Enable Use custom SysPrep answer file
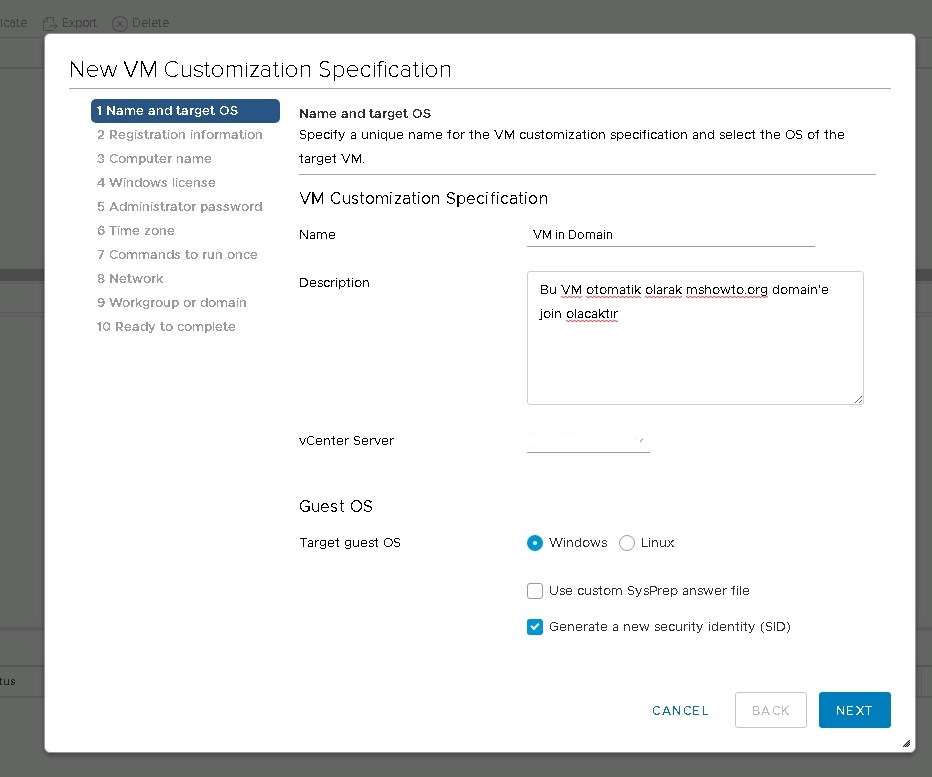The height and width of the screenshot is (777, 932). (535, 591)
